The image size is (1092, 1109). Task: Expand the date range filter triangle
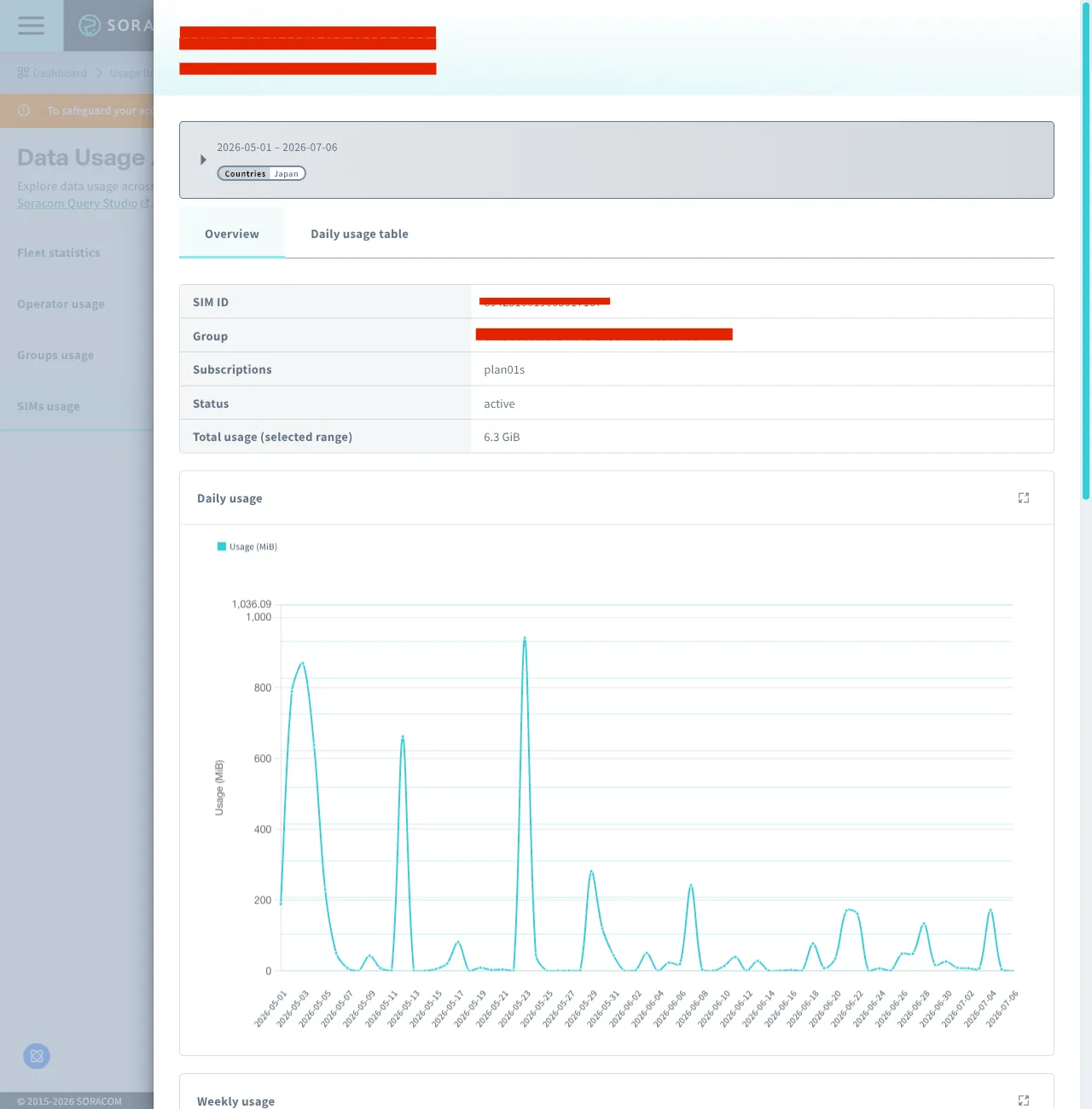pyautogui.click(x=203, y=160)
